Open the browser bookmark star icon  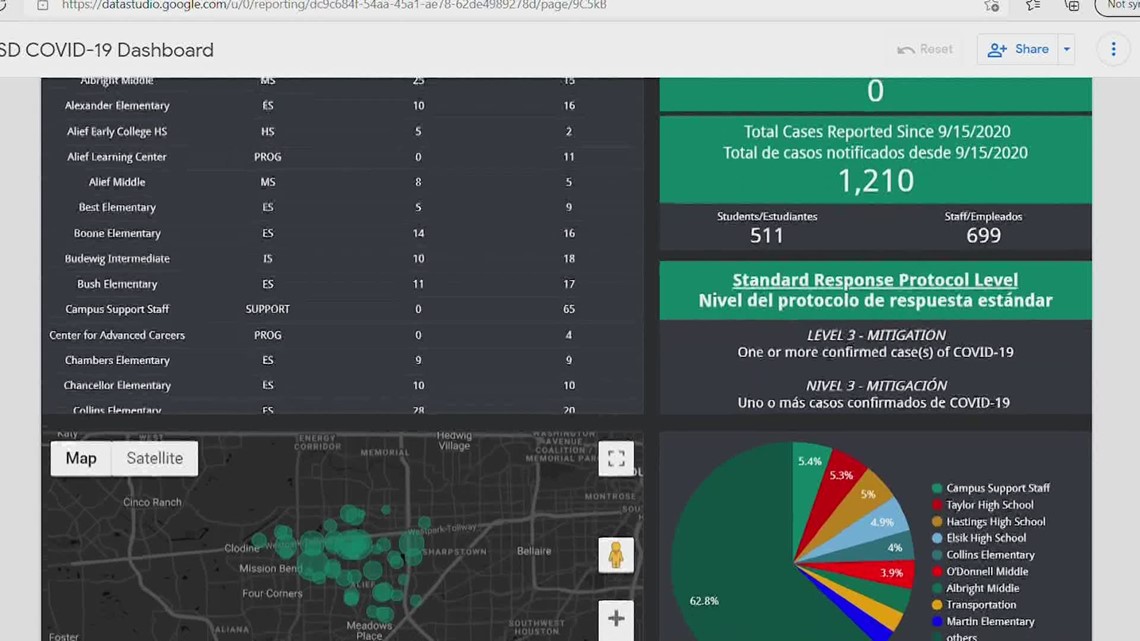click(x=992, y=6)
